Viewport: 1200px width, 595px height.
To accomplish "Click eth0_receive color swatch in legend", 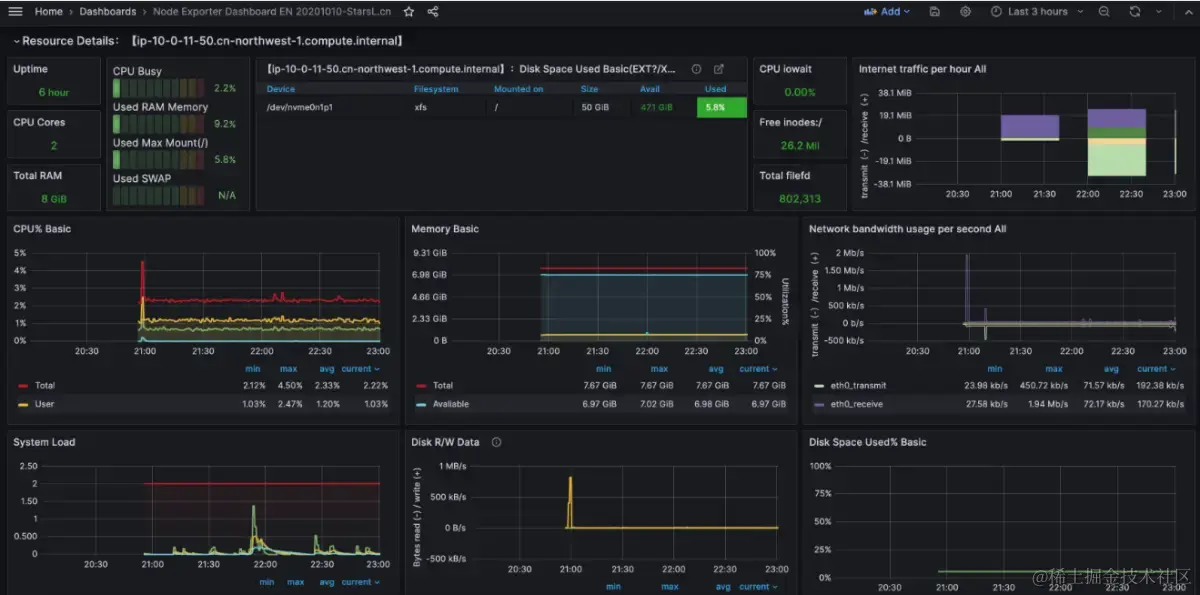I will pos(819,404).
